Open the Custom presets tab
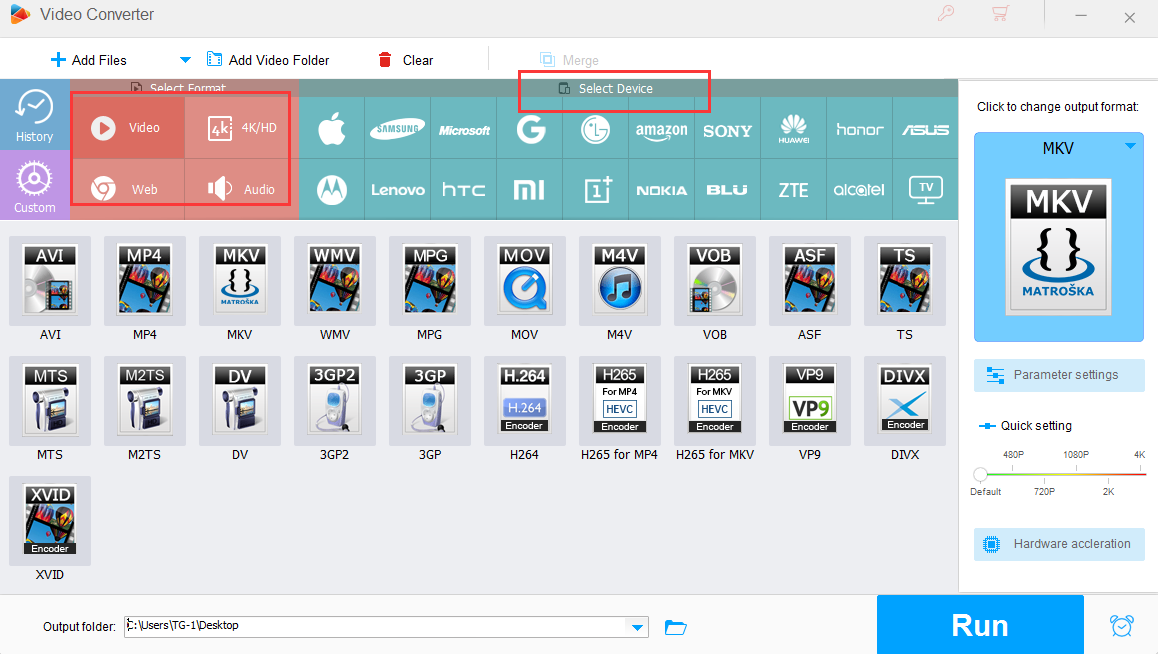The image size is (1158, 654). tap(35, 185)
